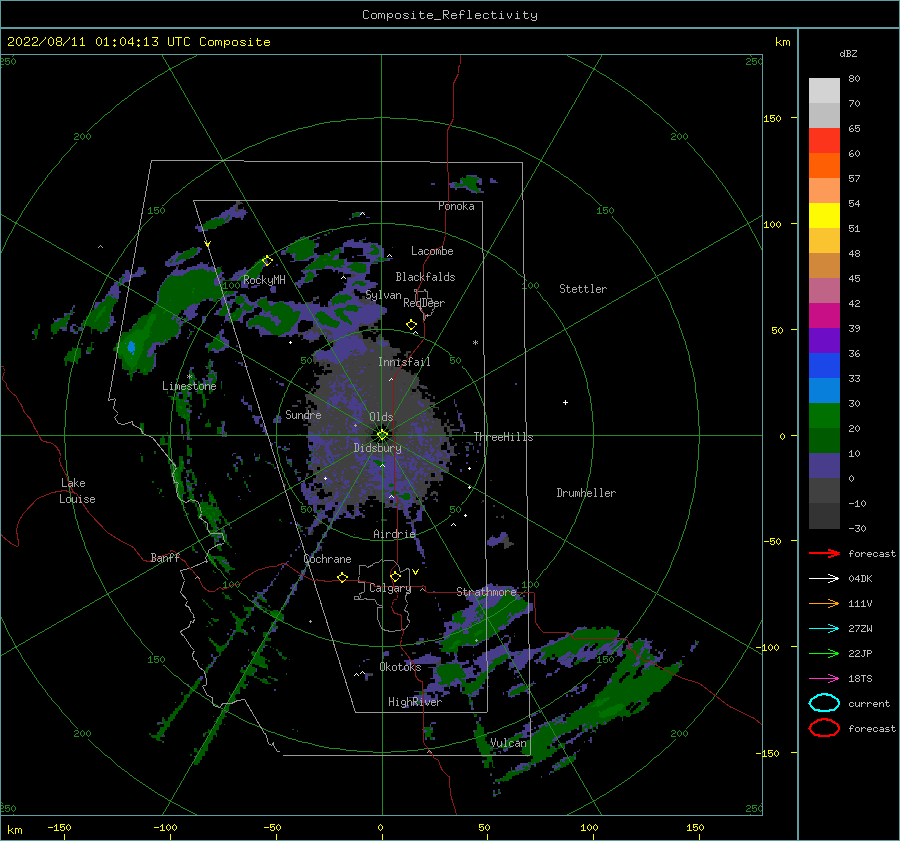Click the radar site marker at Olds
The image size is (900, 841).
(x=382, y=435)
